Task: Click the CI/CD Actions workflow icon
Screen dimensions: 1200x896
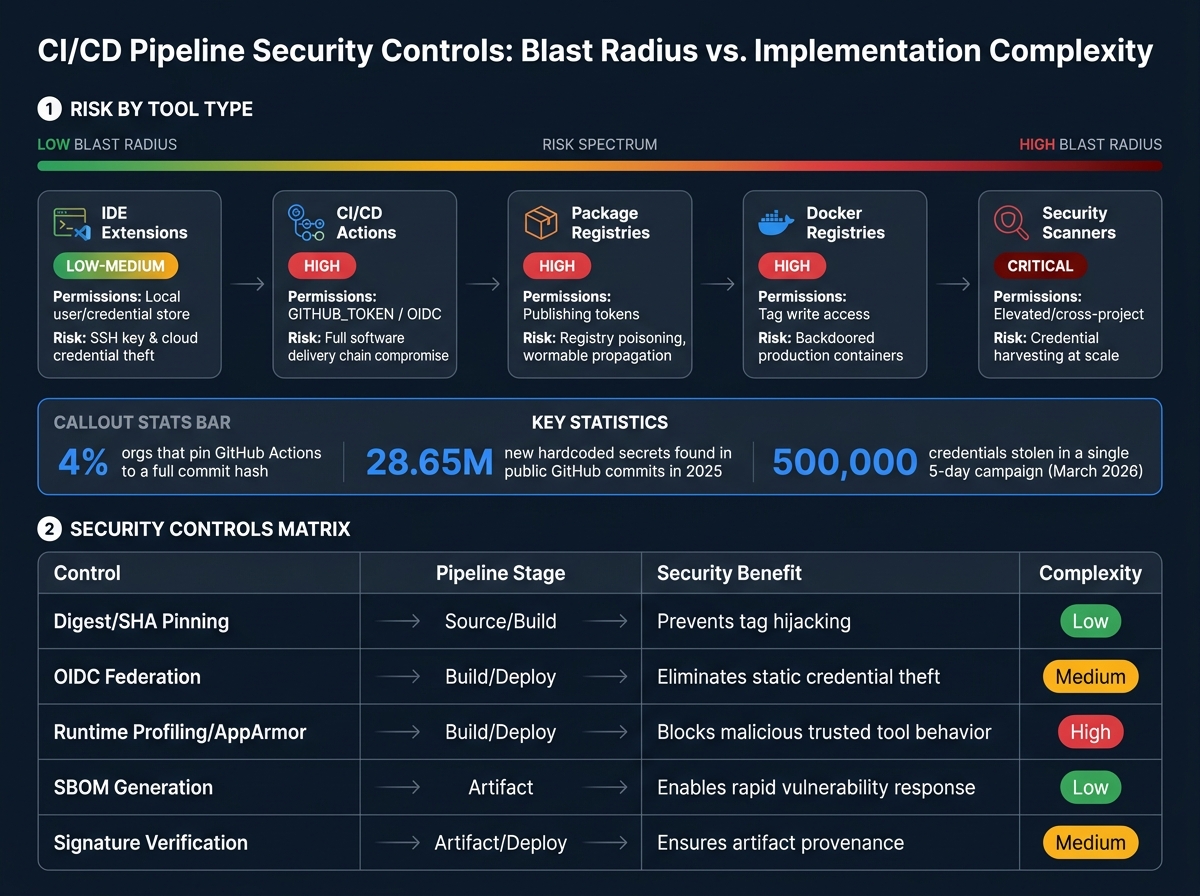Action: tap(305, 223)
